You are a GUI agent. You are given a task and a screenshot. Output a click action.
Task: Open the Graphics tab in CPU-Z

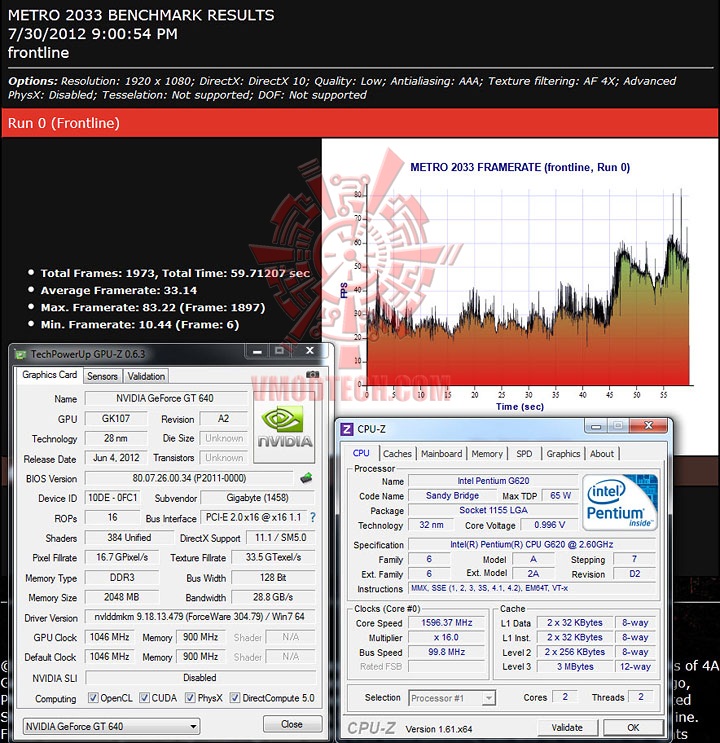click(x=563, y=453)
